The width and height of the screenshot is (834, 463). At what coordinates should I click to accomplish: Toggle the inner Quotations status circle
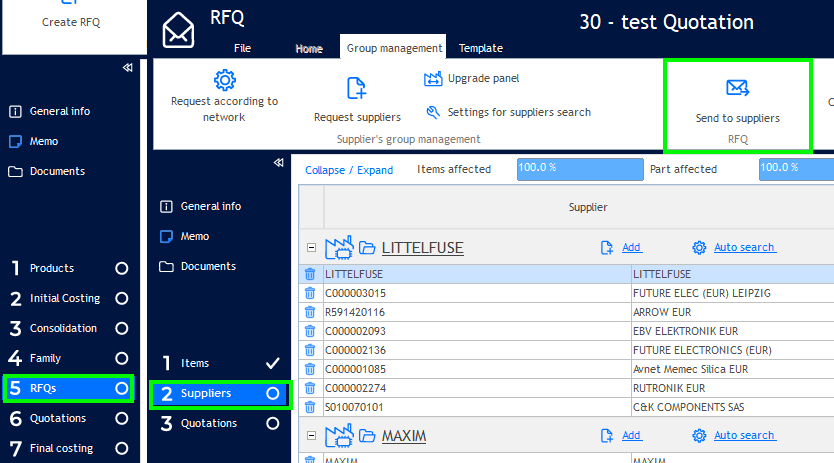(273, 424)
